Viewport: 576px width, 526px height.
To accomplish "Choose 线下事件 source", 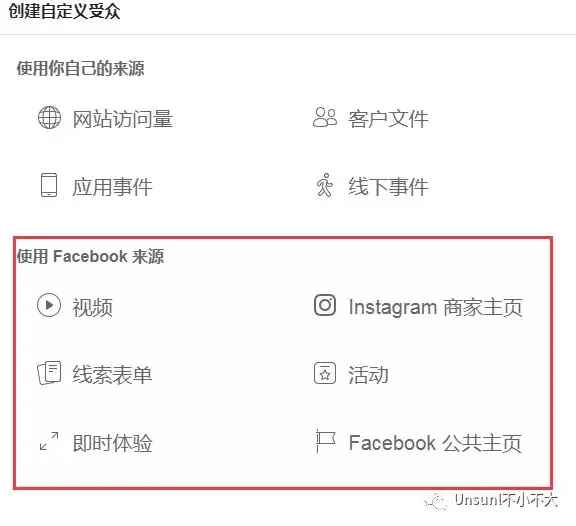I will (388, 187).
